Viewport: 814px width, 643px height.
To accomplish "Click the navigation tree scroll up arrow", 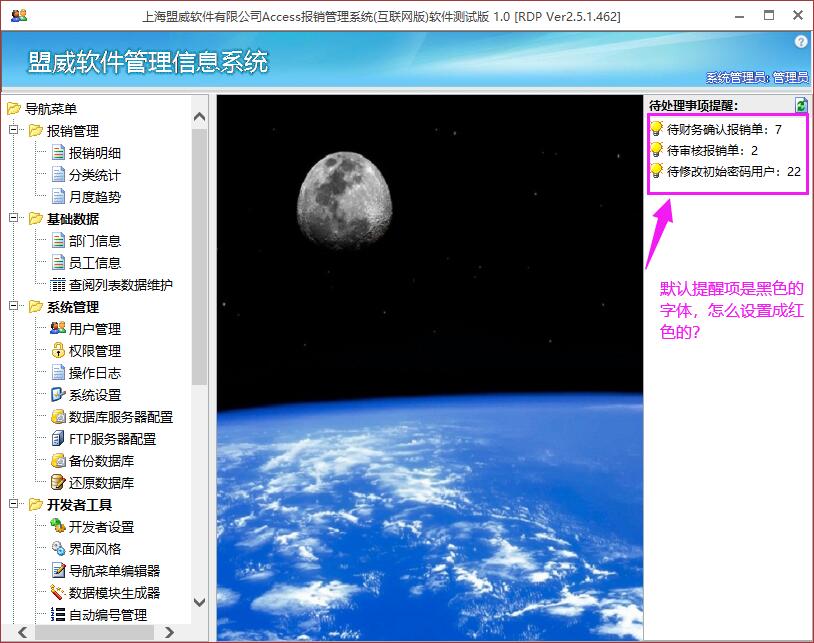I will (199, 117).
